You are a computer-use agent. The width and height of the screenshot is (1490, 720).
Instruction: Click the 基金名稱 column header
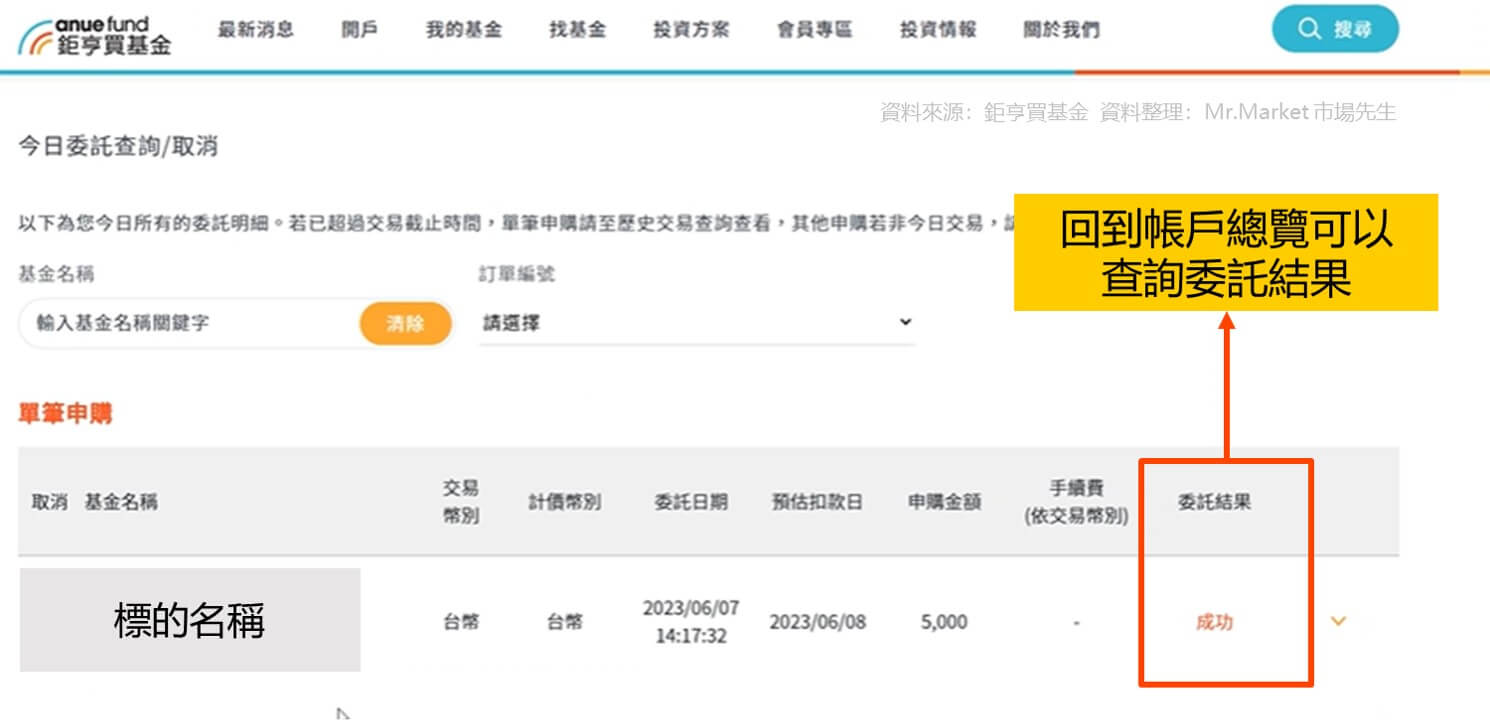pos(121,502)
